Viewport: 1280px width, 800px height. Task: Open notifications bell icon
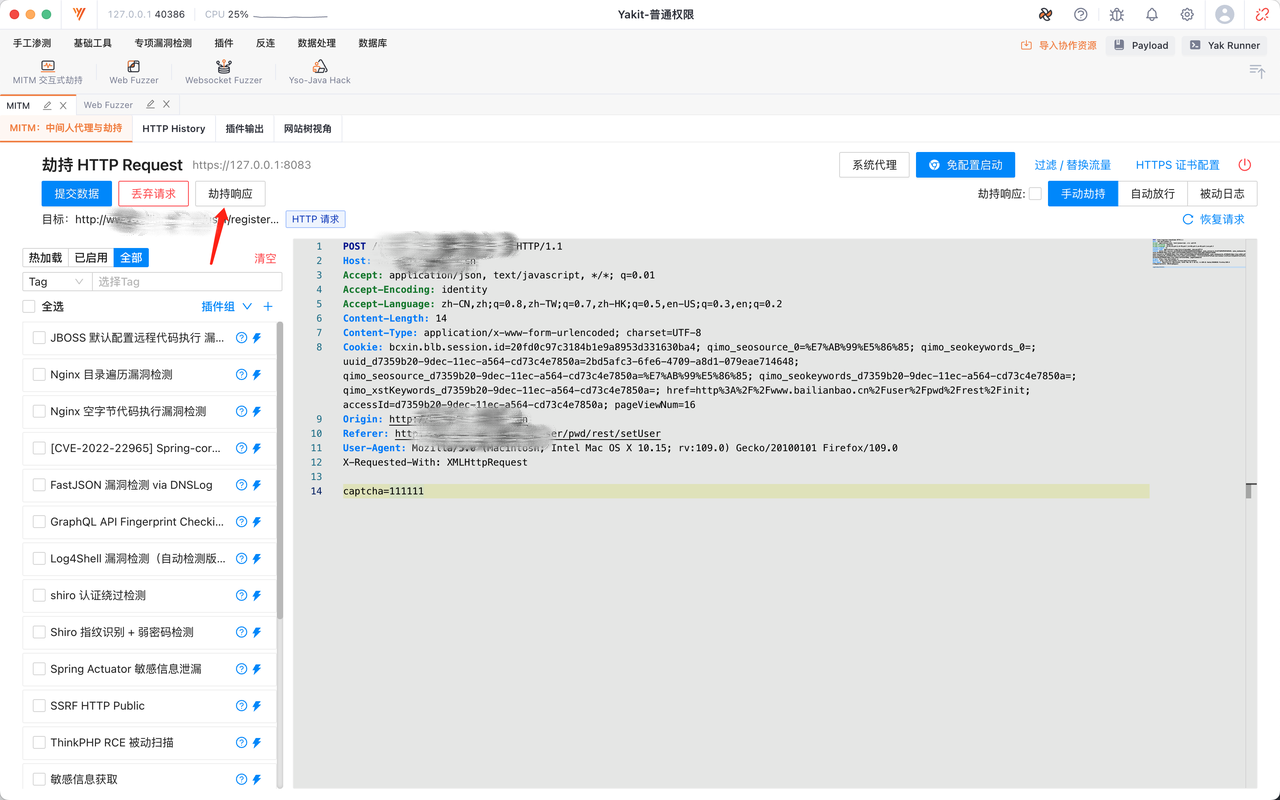(1151, 14)
